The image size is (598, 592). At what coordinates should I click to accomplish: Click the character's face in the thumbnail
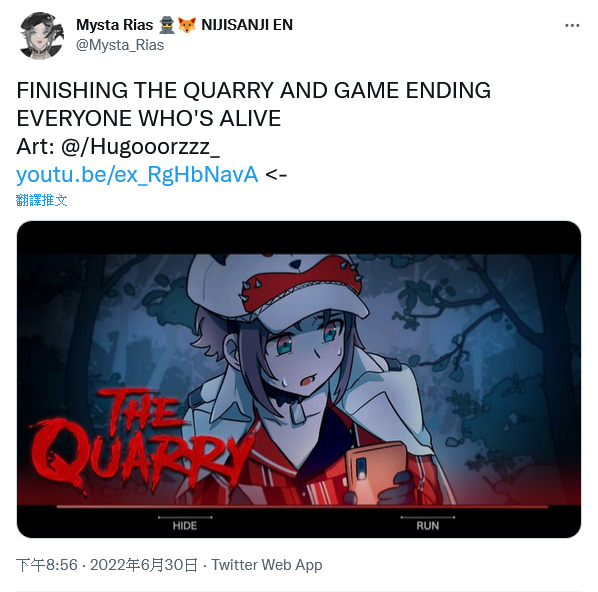click(303, 353)
